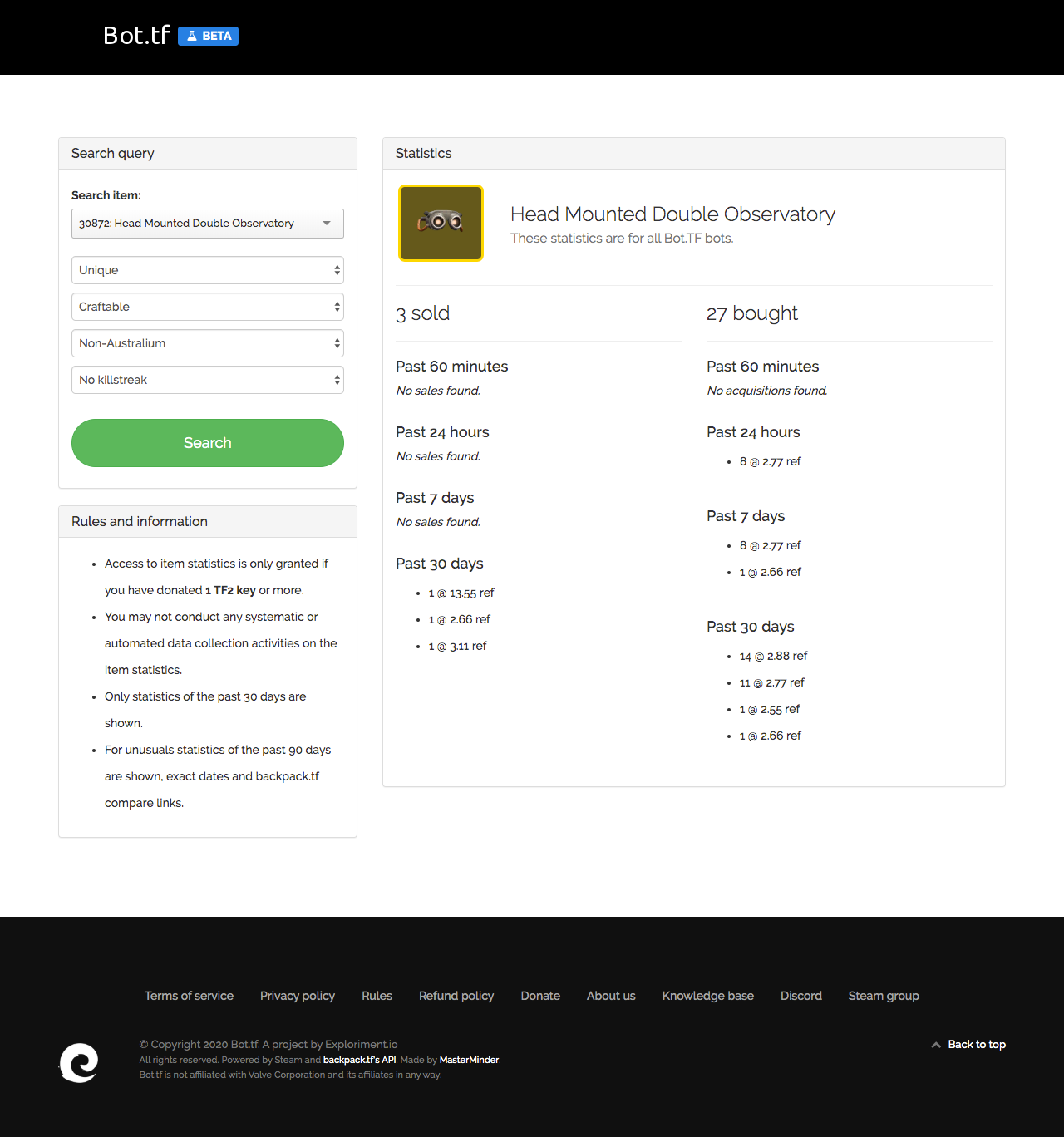
Task: Open Refund policy link
Action: click(x=456, y=996)
